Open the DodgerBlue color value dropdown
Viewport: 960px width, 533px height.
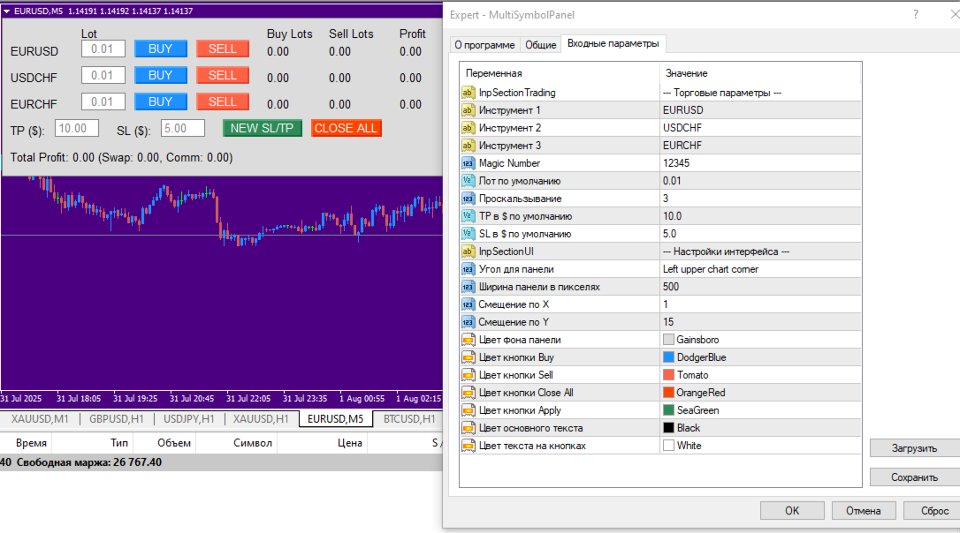tap(760, 357)
